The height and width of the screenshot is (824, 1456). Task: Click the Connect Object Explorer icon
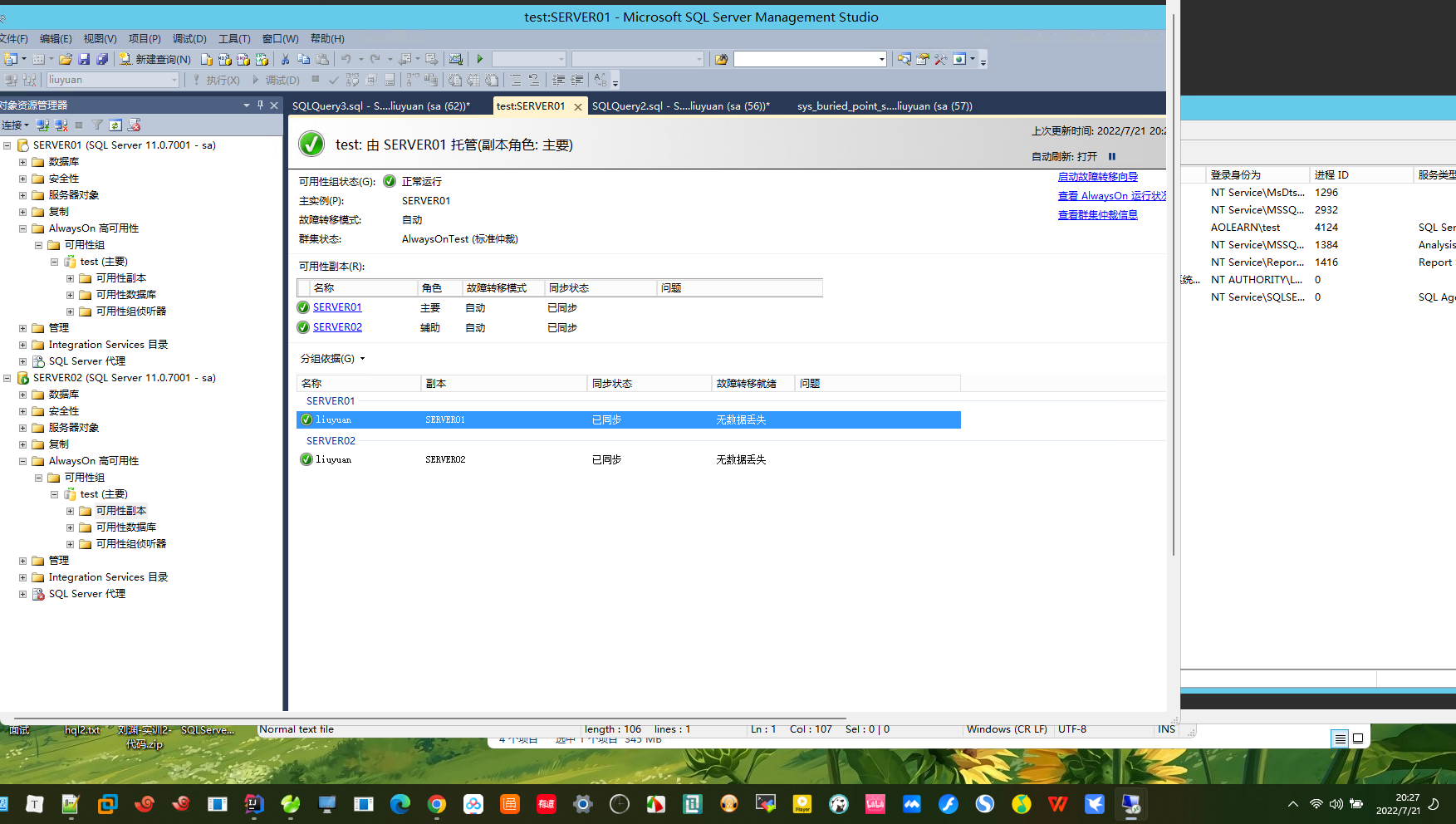click(42, 125)
